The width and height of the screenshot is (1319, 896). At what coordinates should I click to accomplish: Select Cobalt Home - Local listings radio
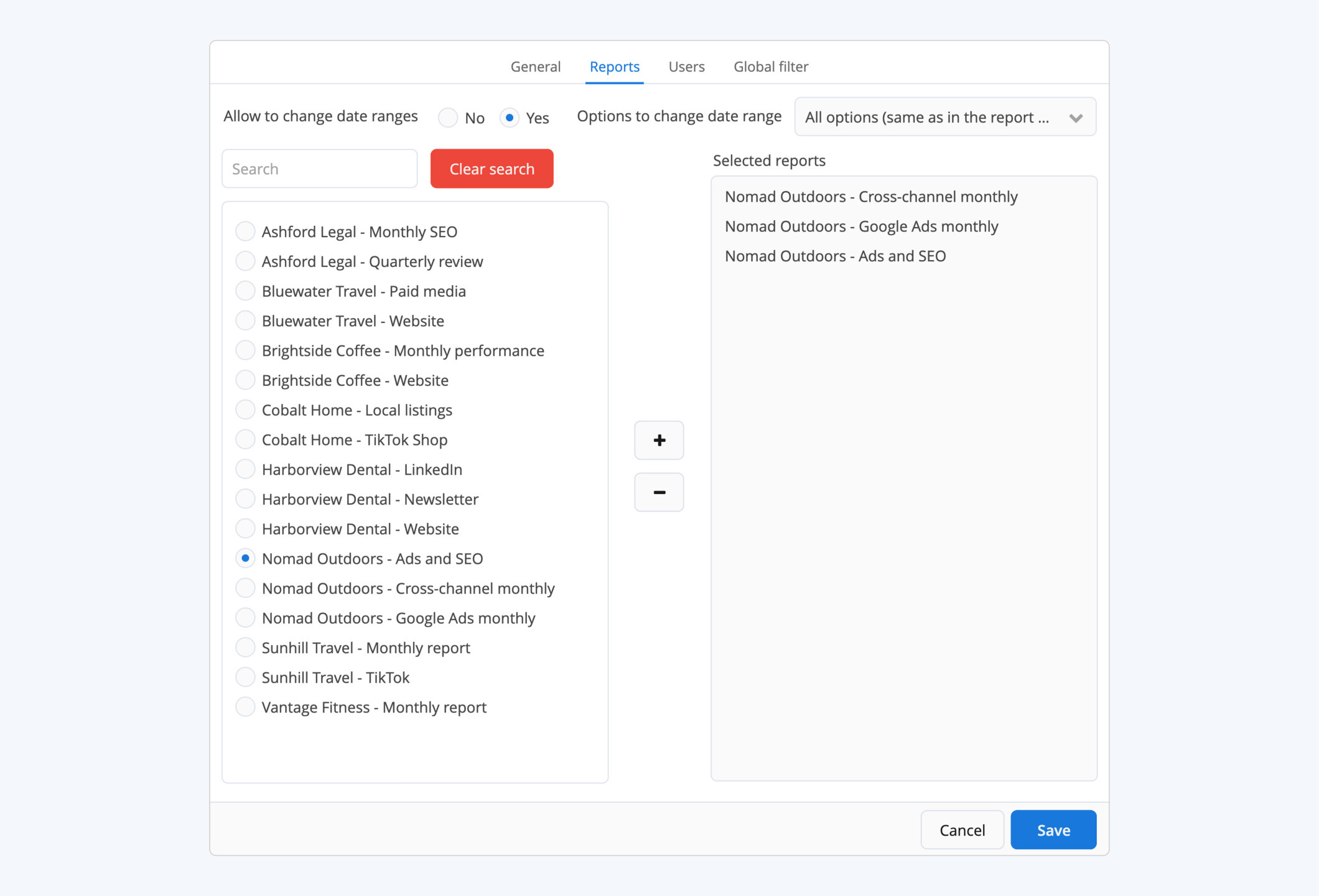coord(245,409)
